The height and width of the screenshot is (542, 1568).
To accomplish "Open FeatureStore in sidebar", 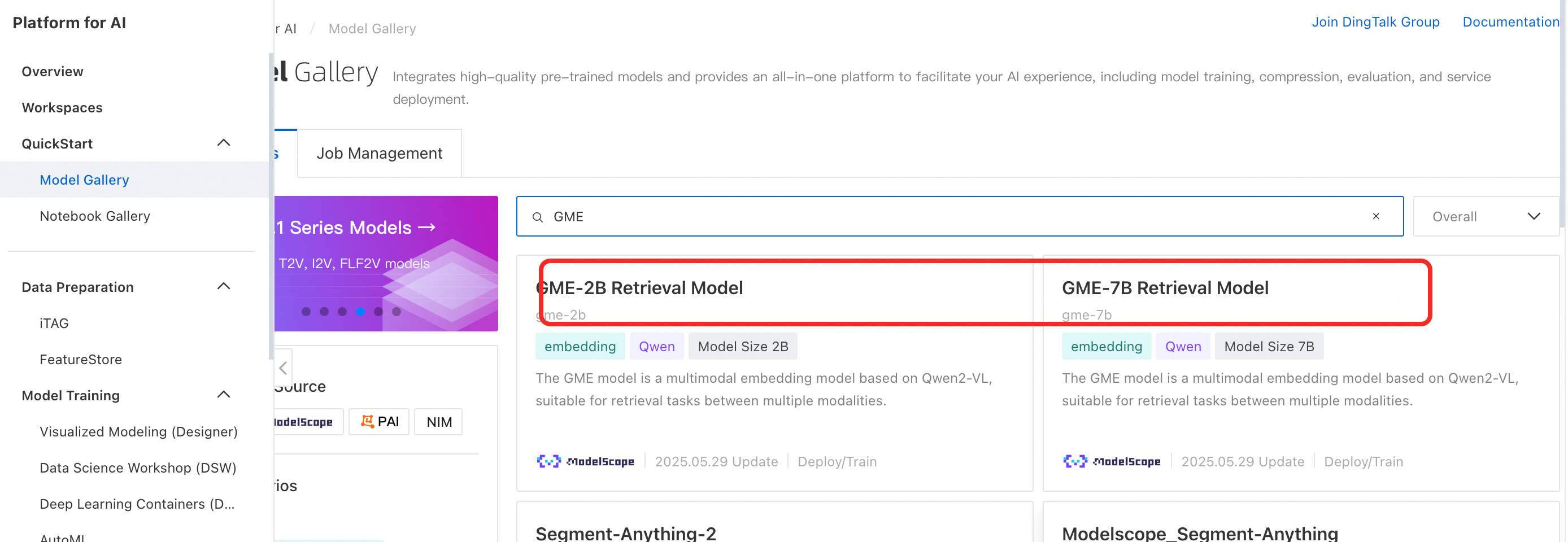I will pyautogui.click(x=81, y=360).
